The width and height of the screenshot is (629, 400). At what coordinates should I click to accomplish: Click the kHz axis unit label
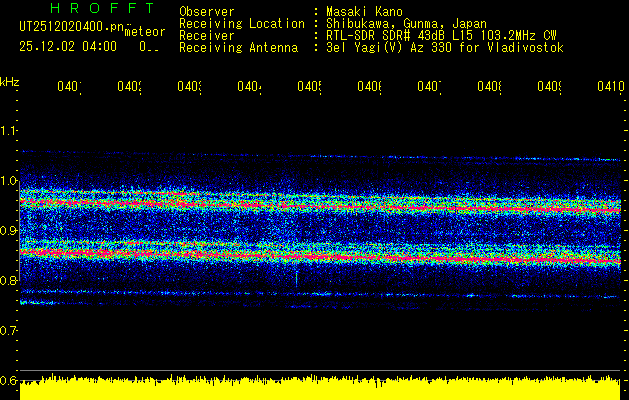9,81
